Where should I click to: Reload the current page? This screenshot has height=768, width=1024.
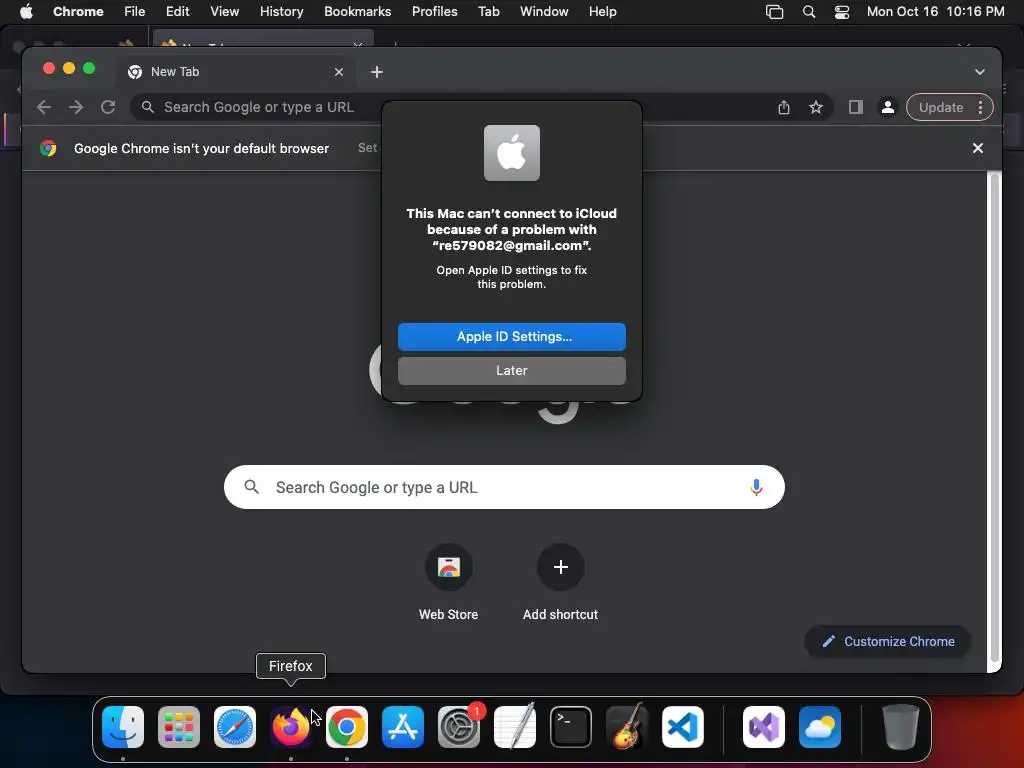108,107
